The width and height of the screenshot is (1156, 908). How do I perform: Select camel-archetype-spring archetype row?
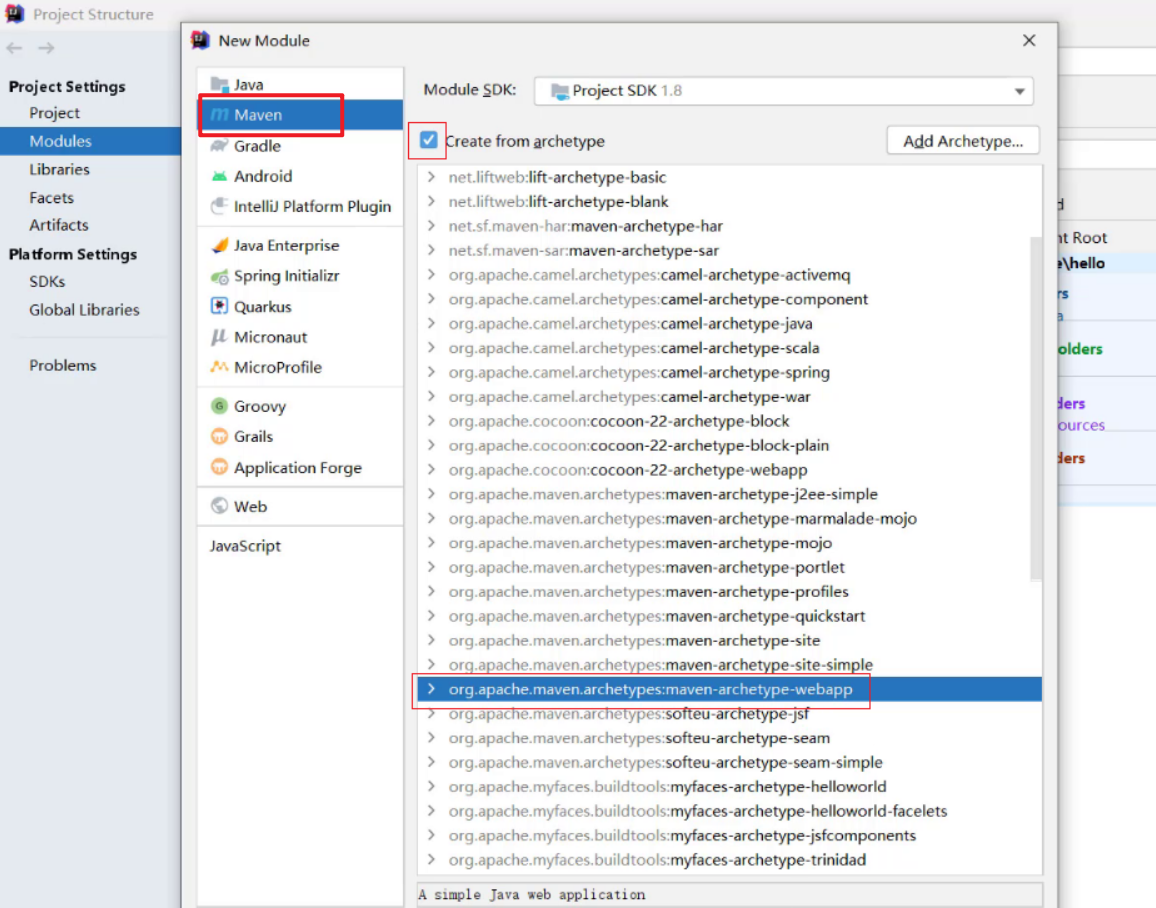[730, 371]
